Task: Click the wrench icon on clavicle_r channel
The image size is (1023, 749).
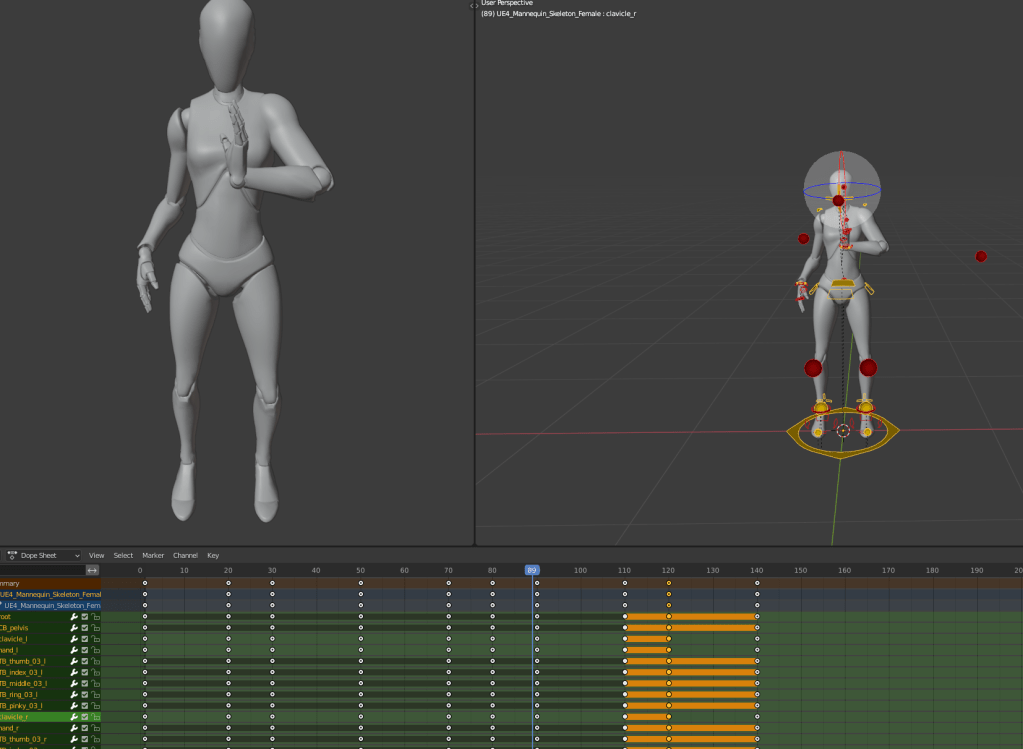Action: click(74, 717)
